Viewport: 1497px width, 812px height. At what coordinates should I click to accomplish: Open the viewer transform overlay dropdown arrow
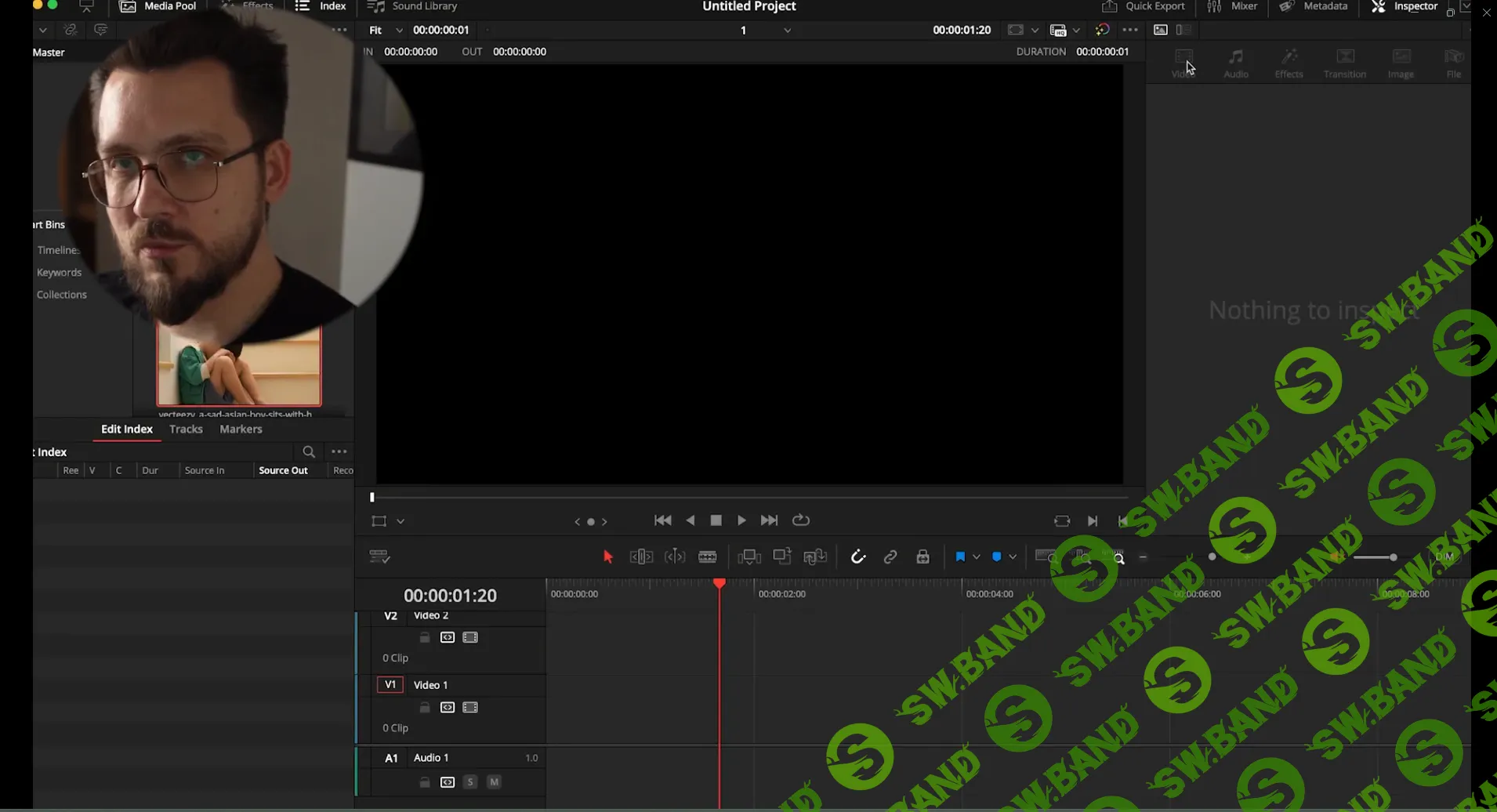[x=401, y=521]
